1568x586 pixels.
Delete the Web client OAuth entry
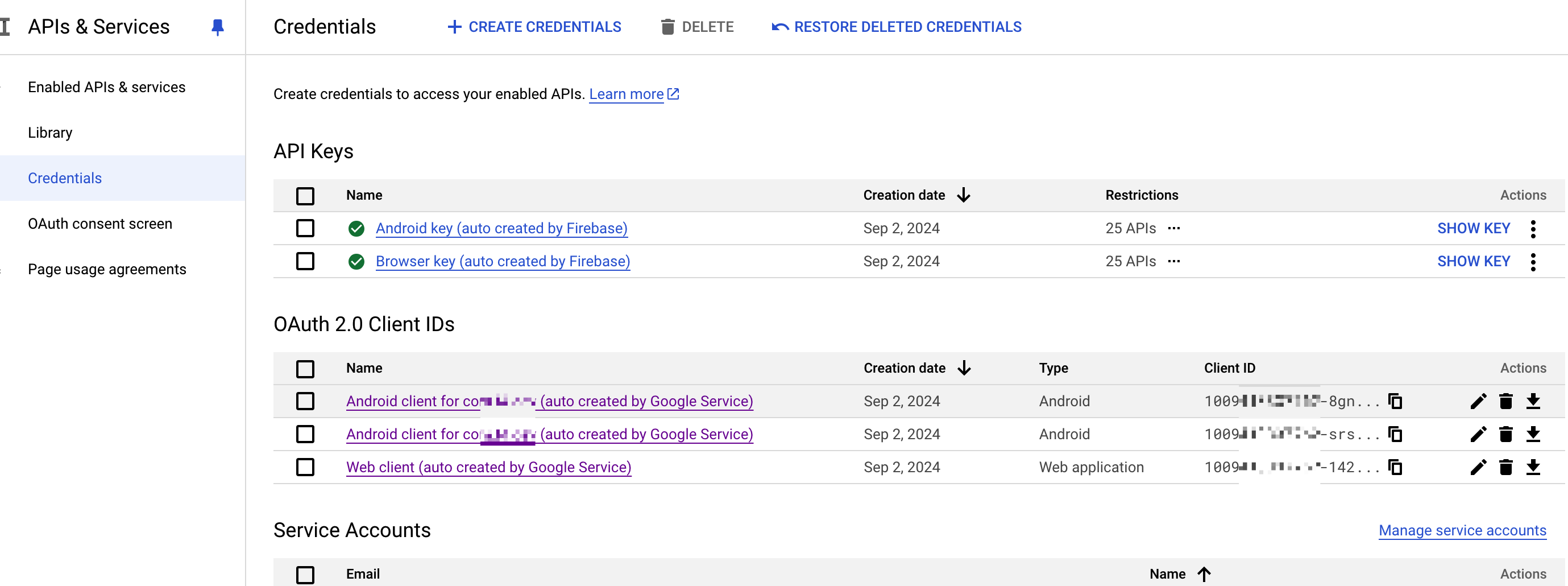tap(1505, 467)
